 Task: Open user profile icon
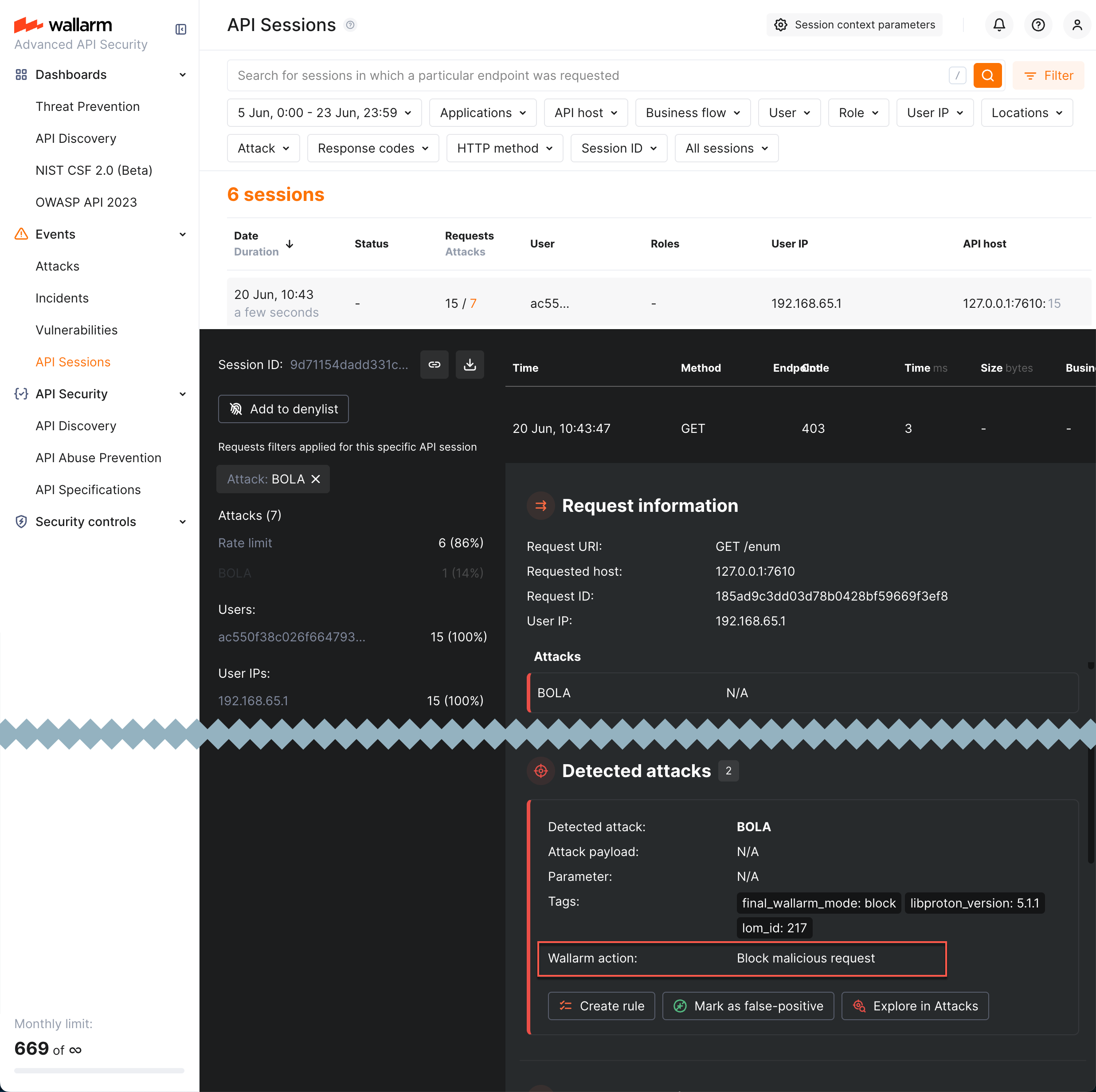pyautogui.click(x=1076, y=25)
